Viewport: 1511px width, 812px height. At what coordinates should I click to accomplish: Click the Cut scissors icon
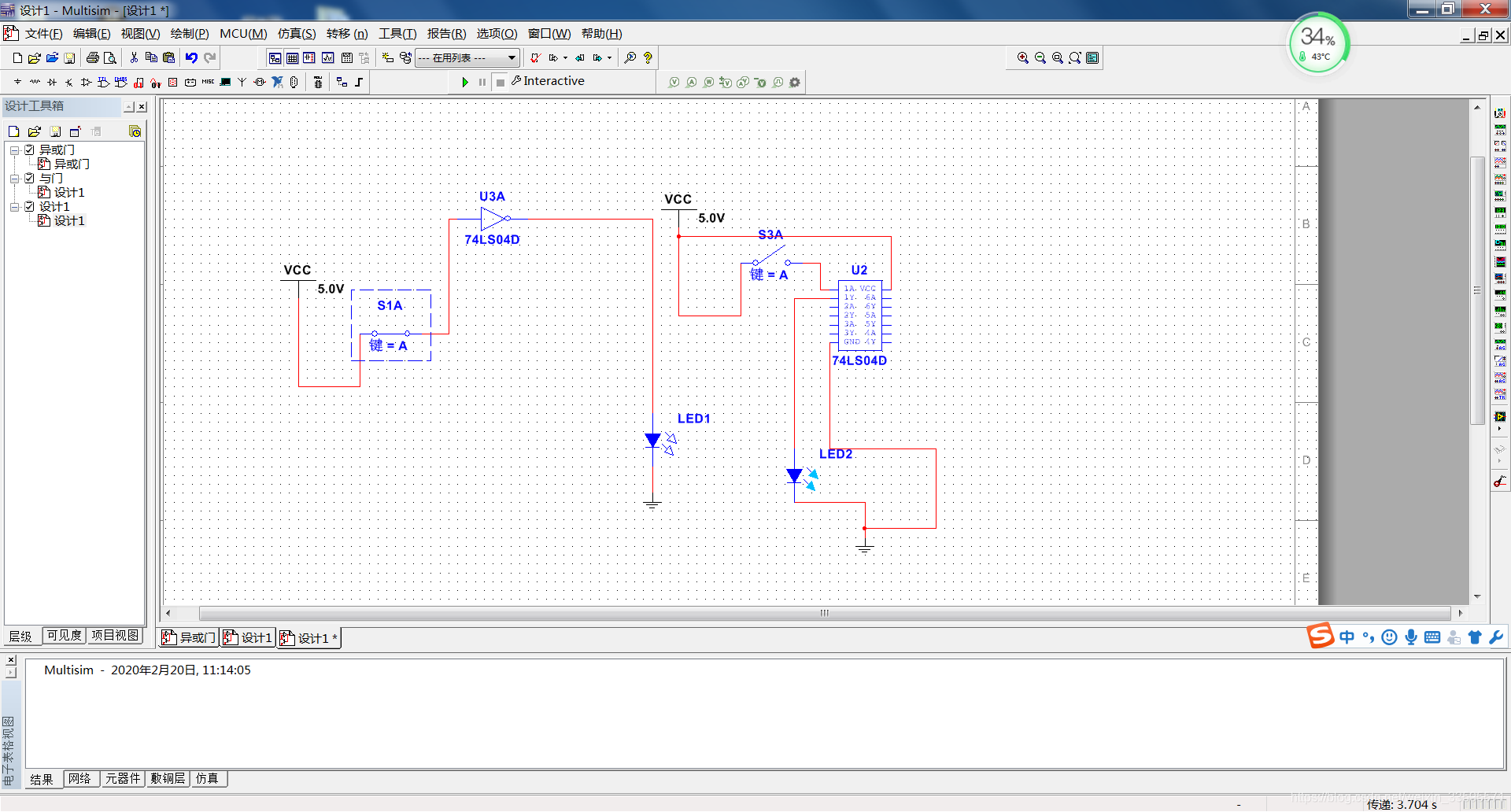134,57
